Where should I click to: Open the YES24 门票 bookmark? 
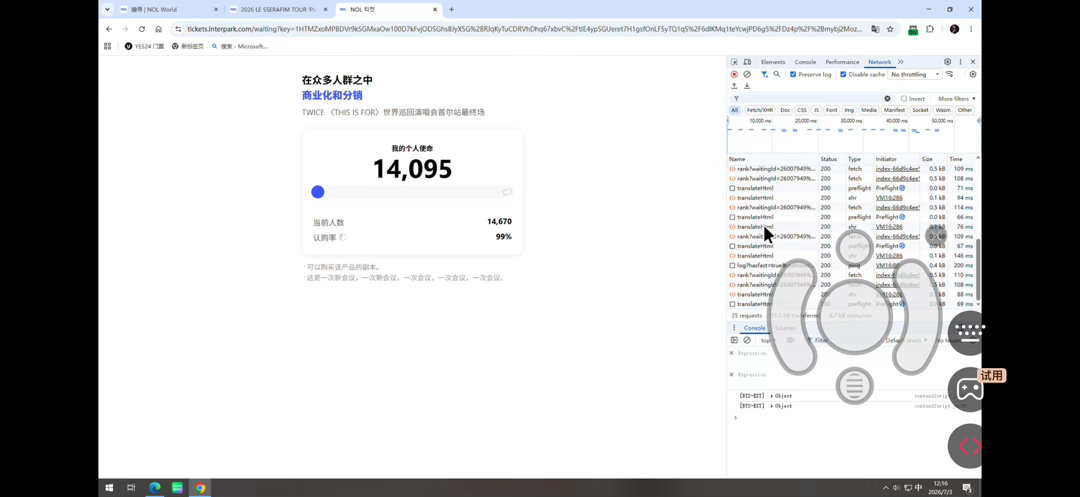[145, 46]
